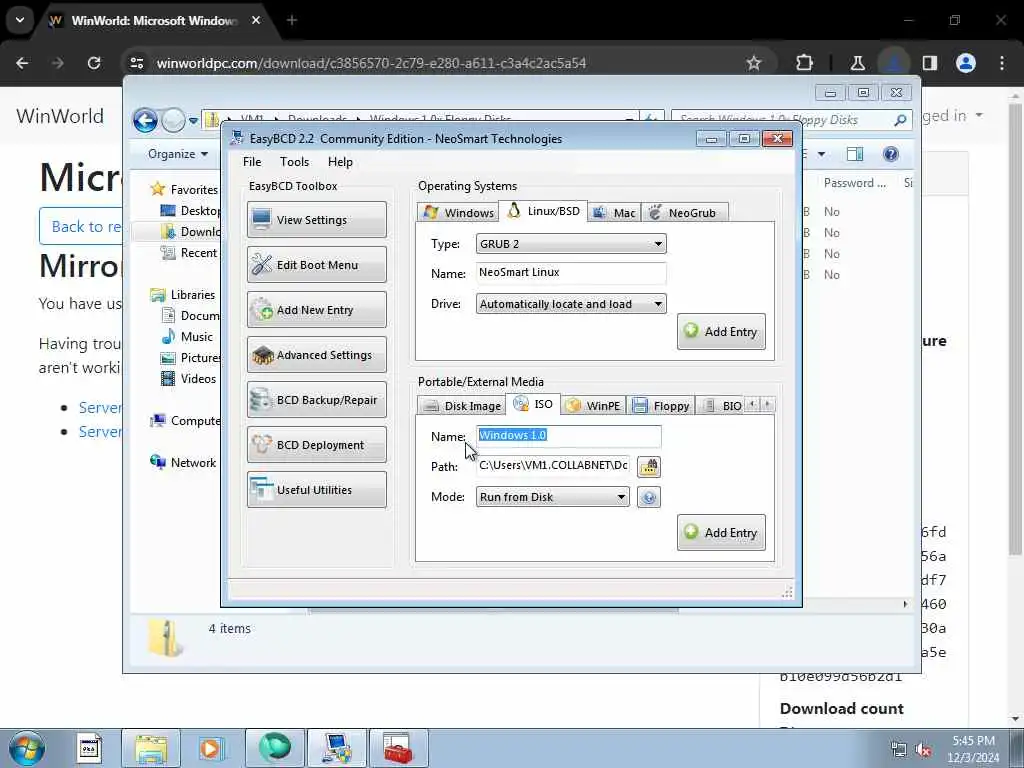The image size is (1024, 768).
Task: Expand the Type GRUB 2 dropdown
Action: click(x=571, y=244)
